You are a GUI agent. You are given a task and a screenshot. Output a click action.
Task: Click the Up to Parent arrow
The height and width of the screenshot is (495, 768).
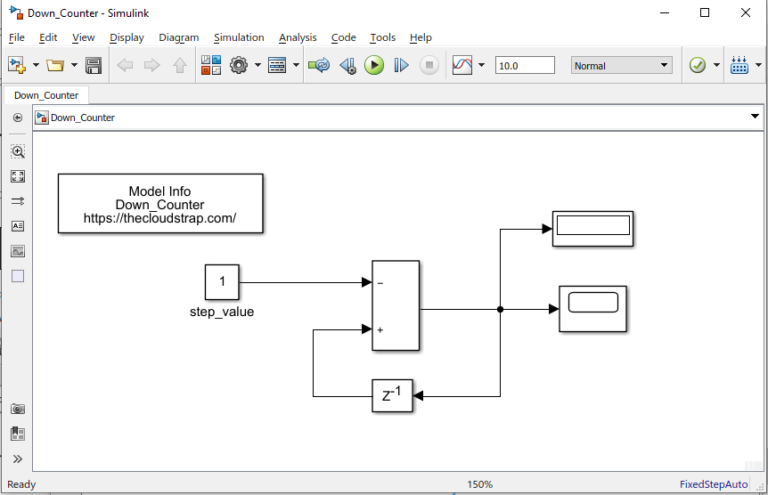pos(180,65)
